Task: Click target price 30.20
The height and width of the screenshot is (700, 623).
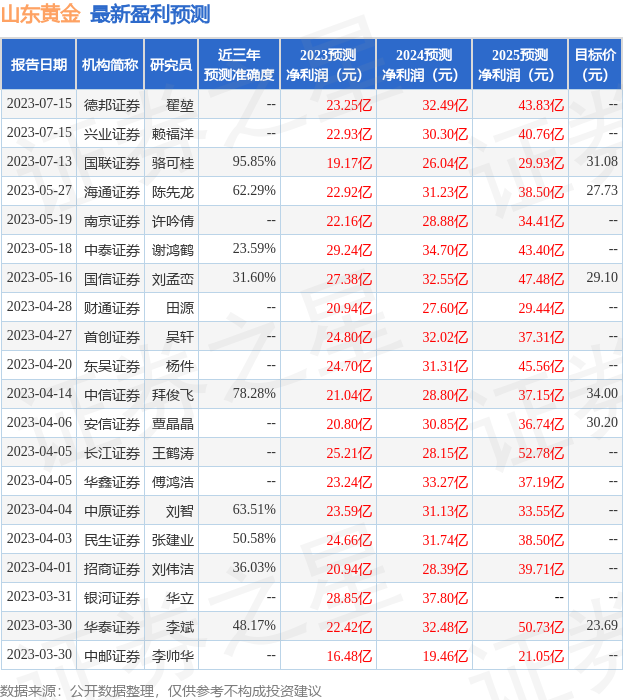Action: tap(602, 422)
